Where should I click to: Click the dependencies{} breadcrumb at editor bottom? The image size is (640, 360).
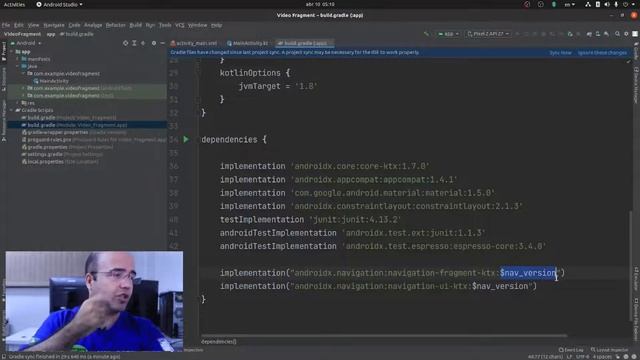tap(219, 342)
